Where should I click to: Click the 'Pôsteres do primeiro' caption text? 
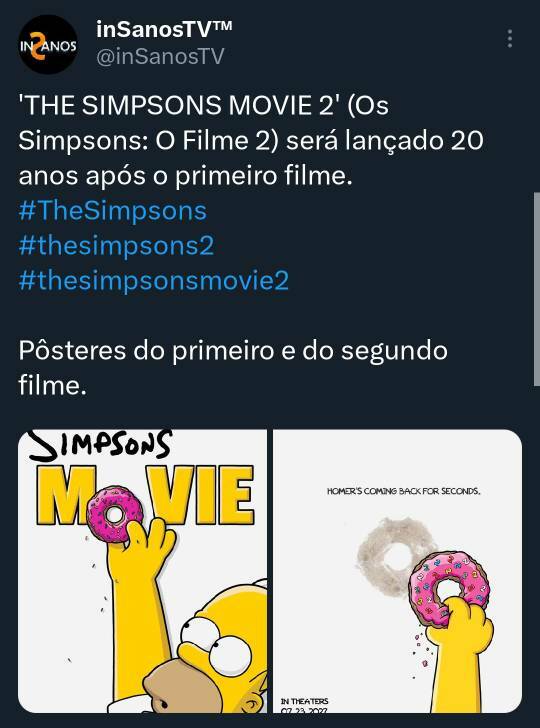(x=233, y=368)
